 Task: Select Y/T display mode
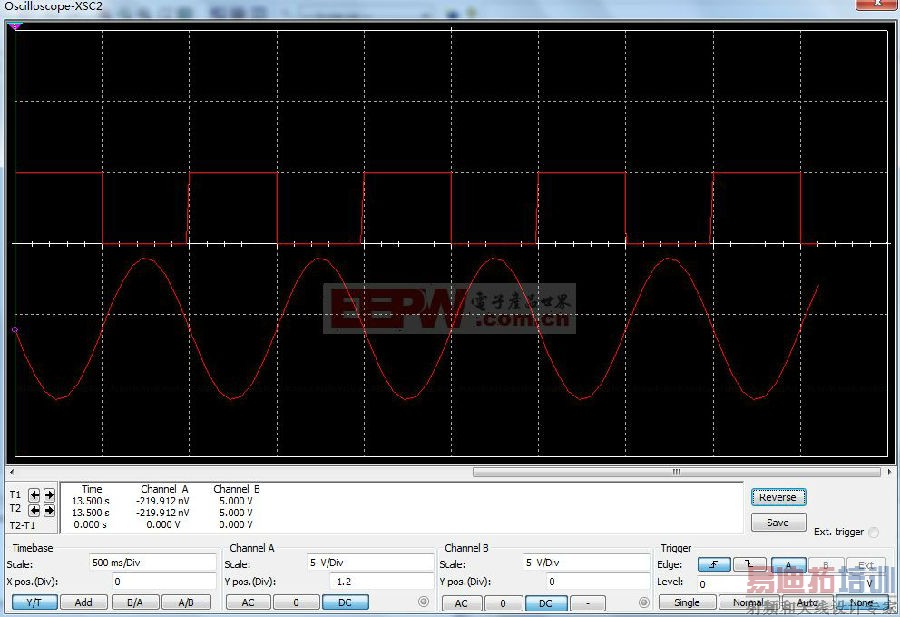tap(34, 603)
